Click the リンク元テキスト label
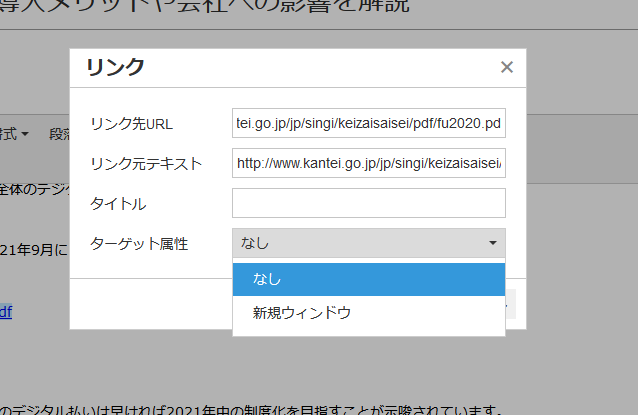 145,164
